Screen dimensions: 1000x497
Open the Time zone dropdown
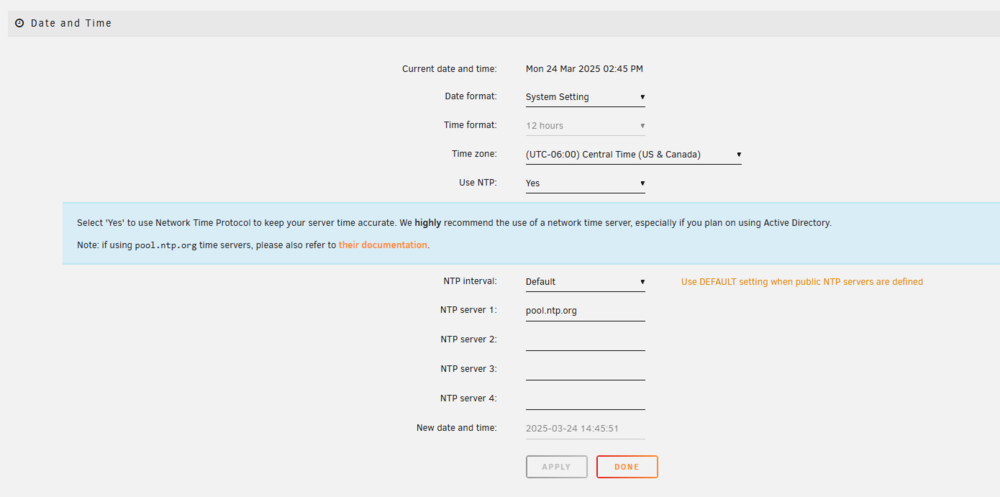point(633,154)
